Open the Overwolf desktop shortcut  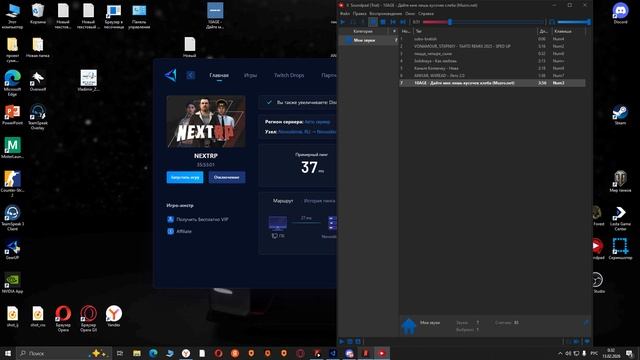point(38,80)
